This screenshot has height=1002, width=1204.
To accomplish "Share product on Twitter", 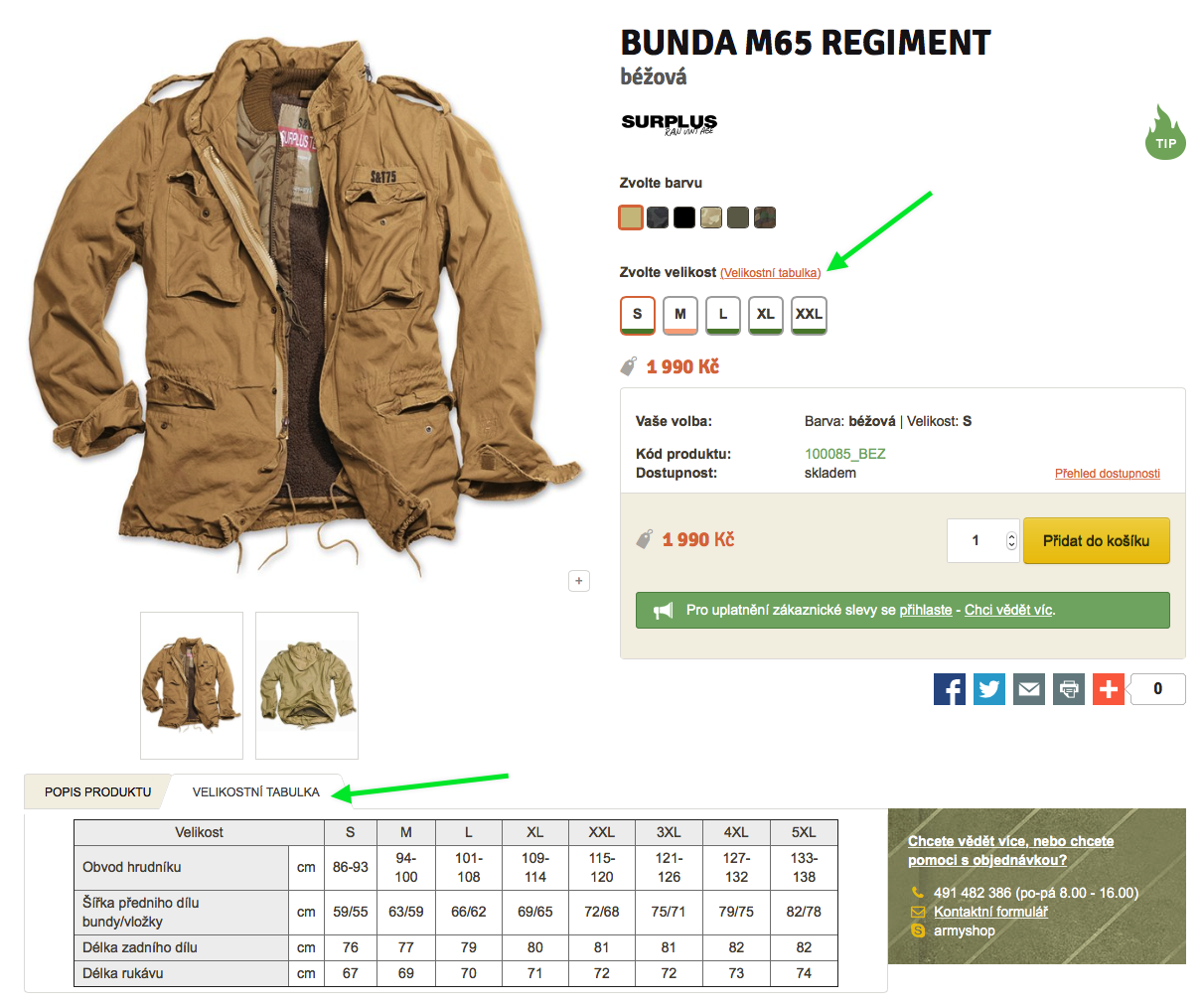I will [x=989, y=688].
